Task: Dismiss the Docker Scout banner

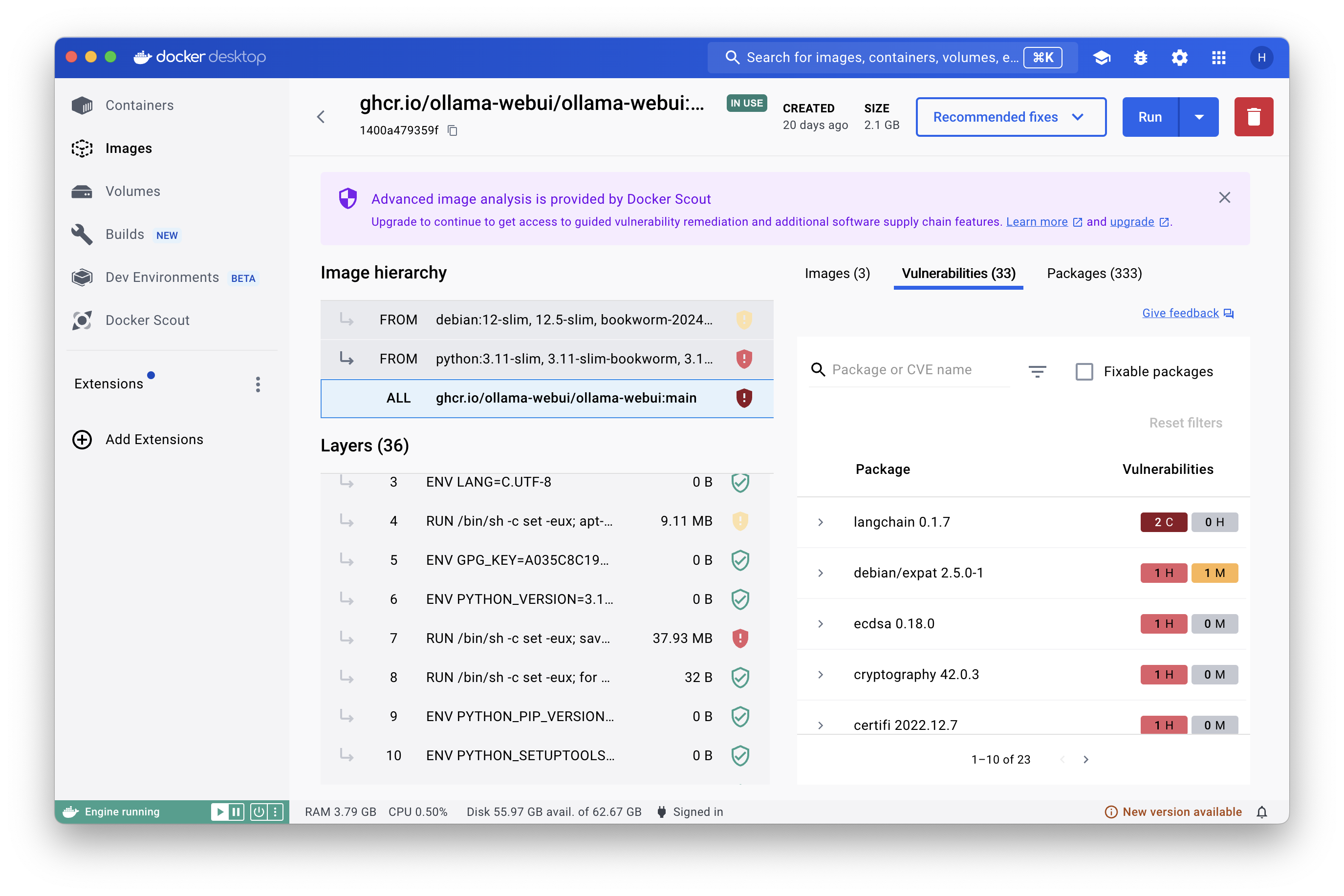Action: (1224, 198)
